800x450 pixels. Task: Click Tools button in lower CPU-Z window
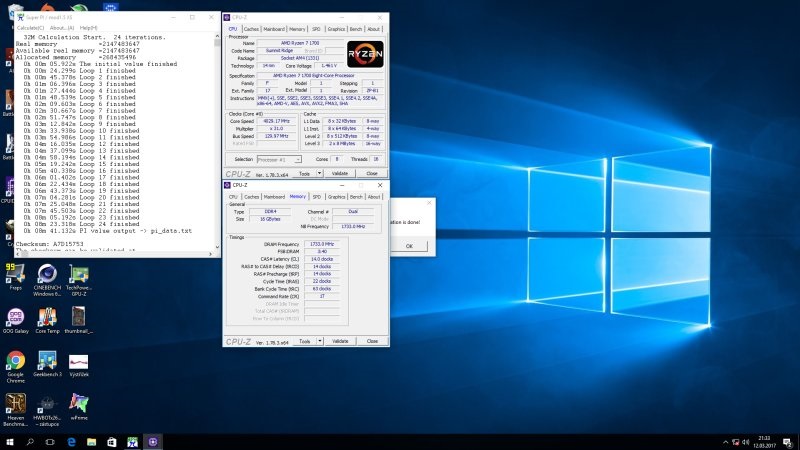point(305,341)
